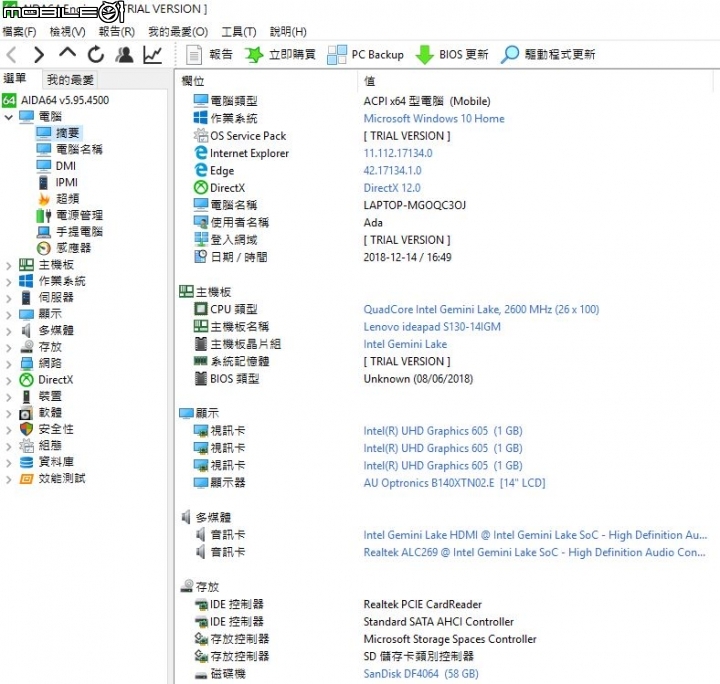Switch to 我的最愛 tab
This screenshot has height=684, width=720.
point(70,80)
